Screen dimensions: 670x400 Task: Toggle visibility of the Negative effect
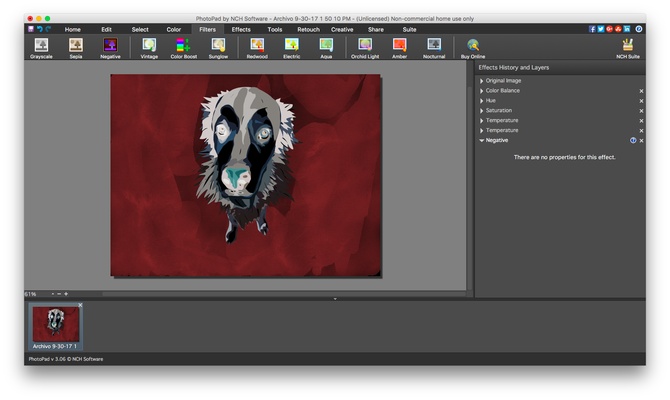click(633, 140)
